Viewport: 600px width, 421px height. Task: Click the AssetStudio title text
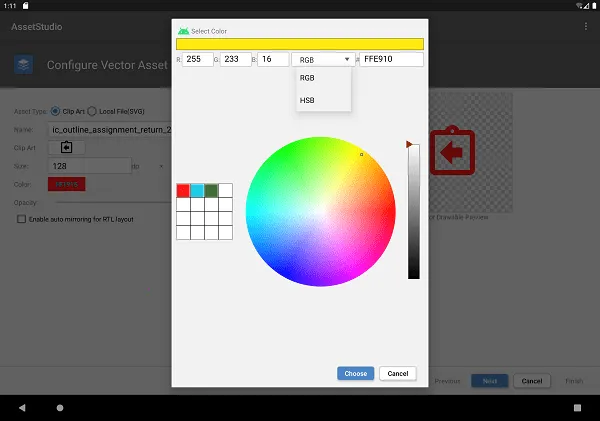click(37, 27)
